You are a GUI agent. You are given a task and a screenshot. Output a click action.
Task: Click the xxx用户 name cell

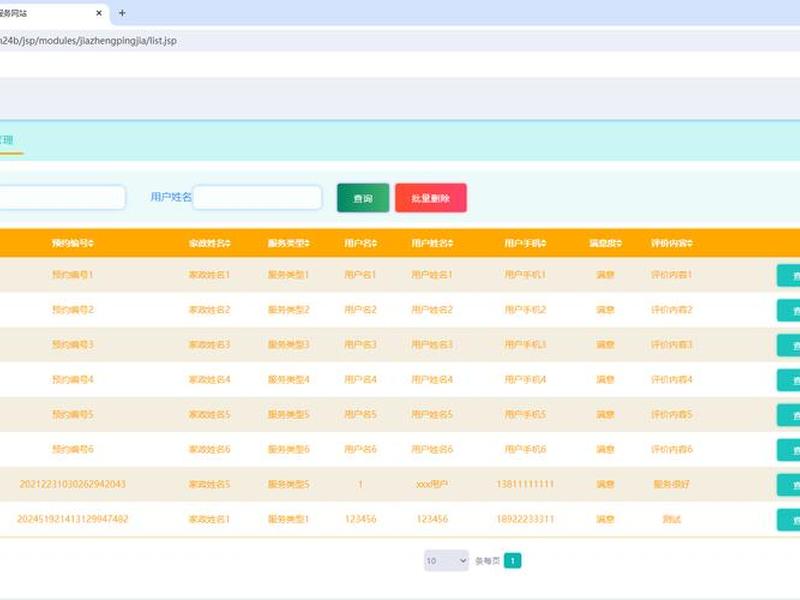coord(432,484)
